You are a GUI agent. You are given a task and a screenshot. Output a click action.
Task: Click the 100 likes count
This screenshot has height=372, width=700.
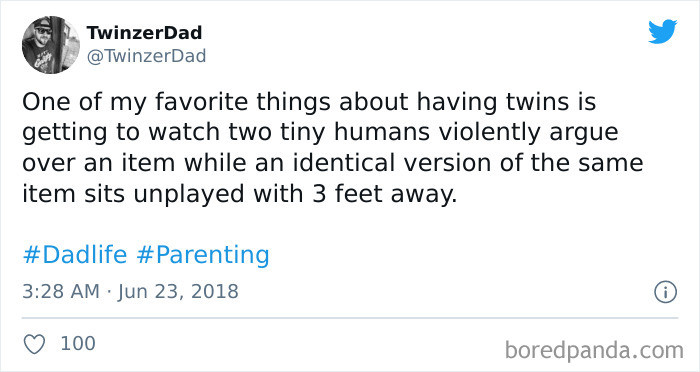(78, 343)
